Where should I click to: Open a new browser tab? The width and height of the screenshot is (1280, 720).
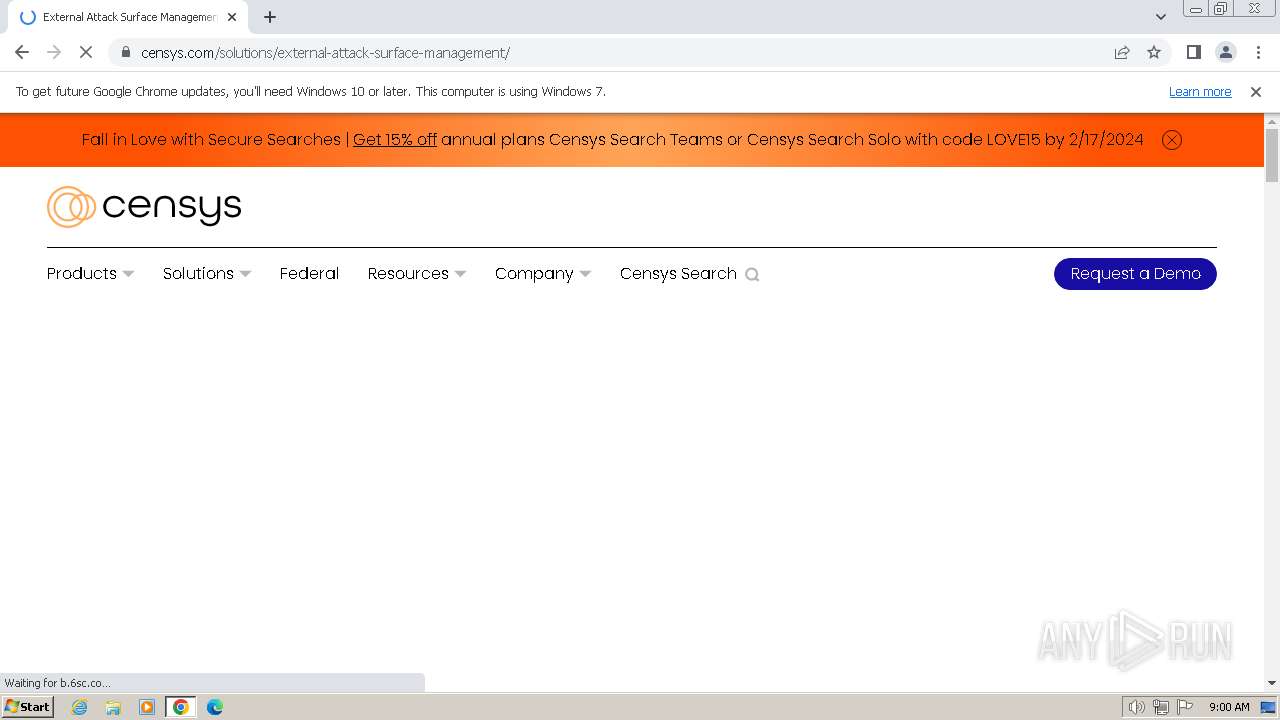[x=270, y=17]
